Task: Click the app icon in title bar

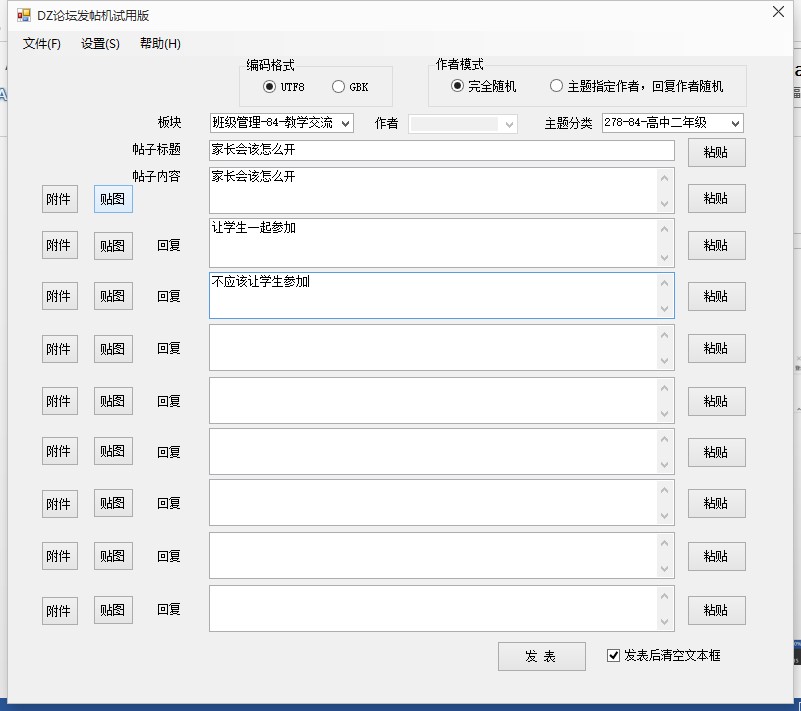Action: coord(24,16)
